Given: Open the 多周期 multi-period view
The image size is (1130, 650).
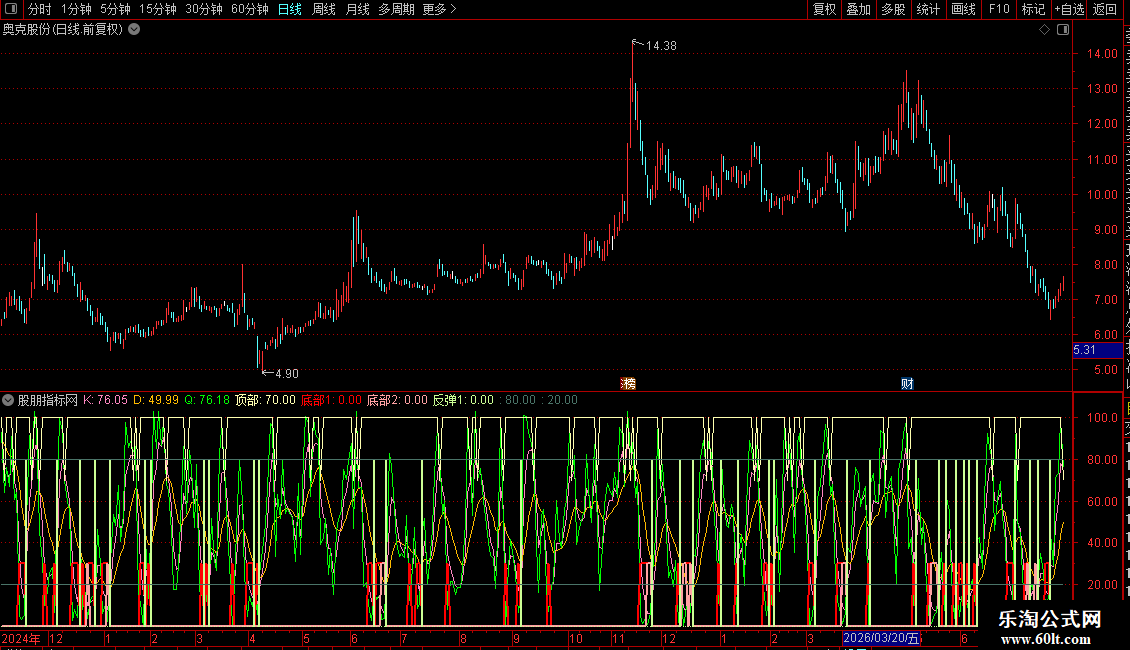Looking at the screenshot, I should point(396,9).
